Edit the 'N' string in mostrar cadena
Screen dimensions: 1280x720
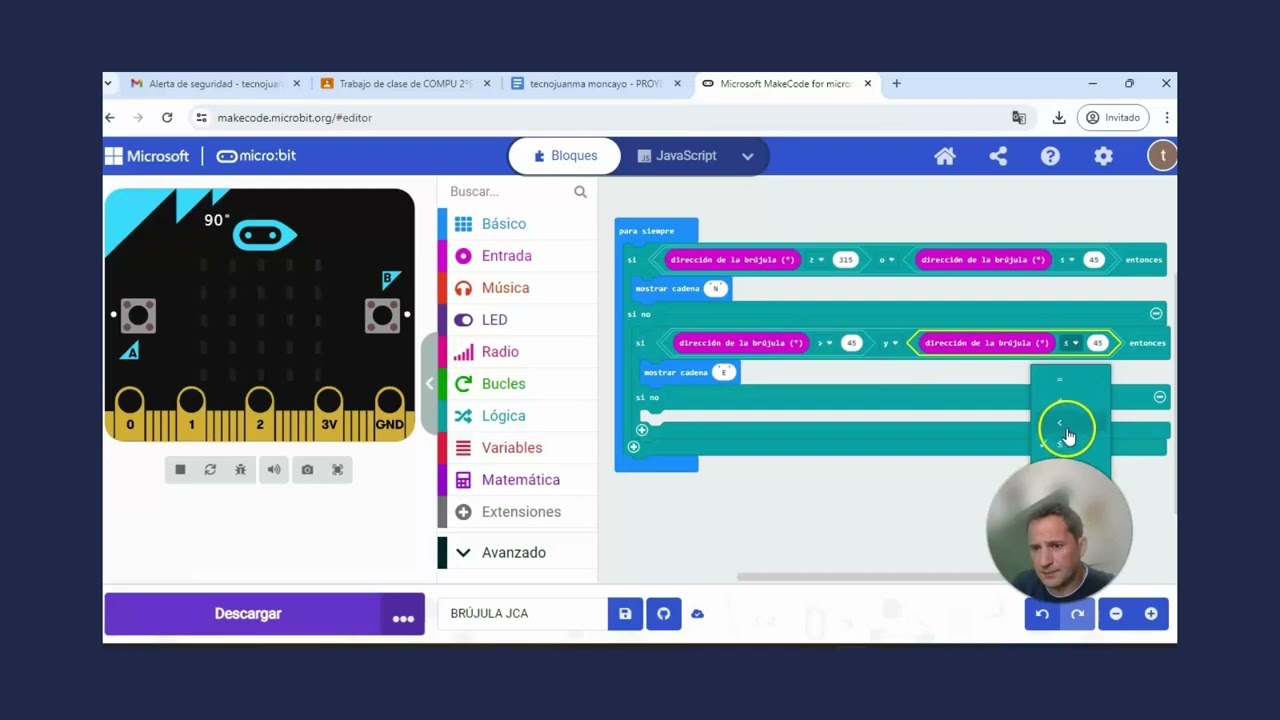click(716, 288)
